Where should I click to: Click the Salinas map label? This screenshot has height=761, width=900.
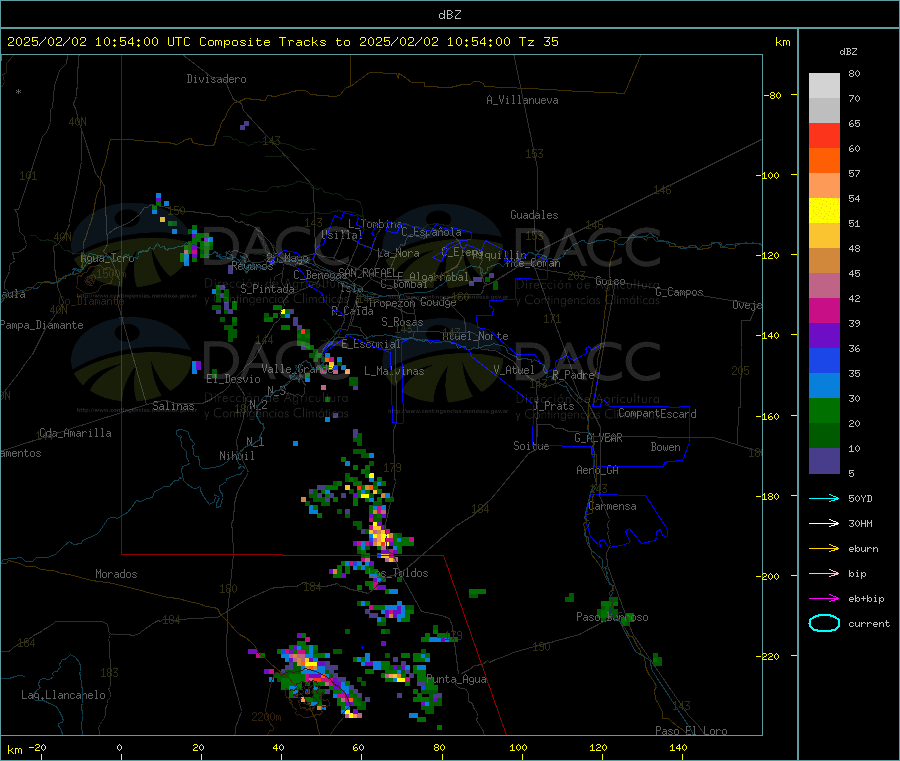click(x=173, y=406)
